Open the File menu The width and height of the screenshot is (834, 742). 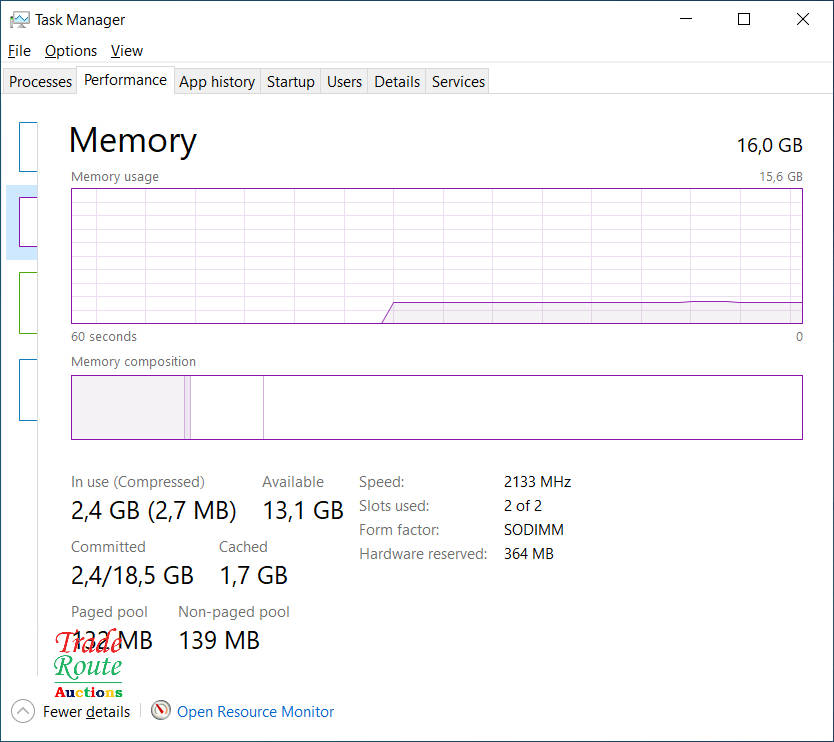(19, 51)
